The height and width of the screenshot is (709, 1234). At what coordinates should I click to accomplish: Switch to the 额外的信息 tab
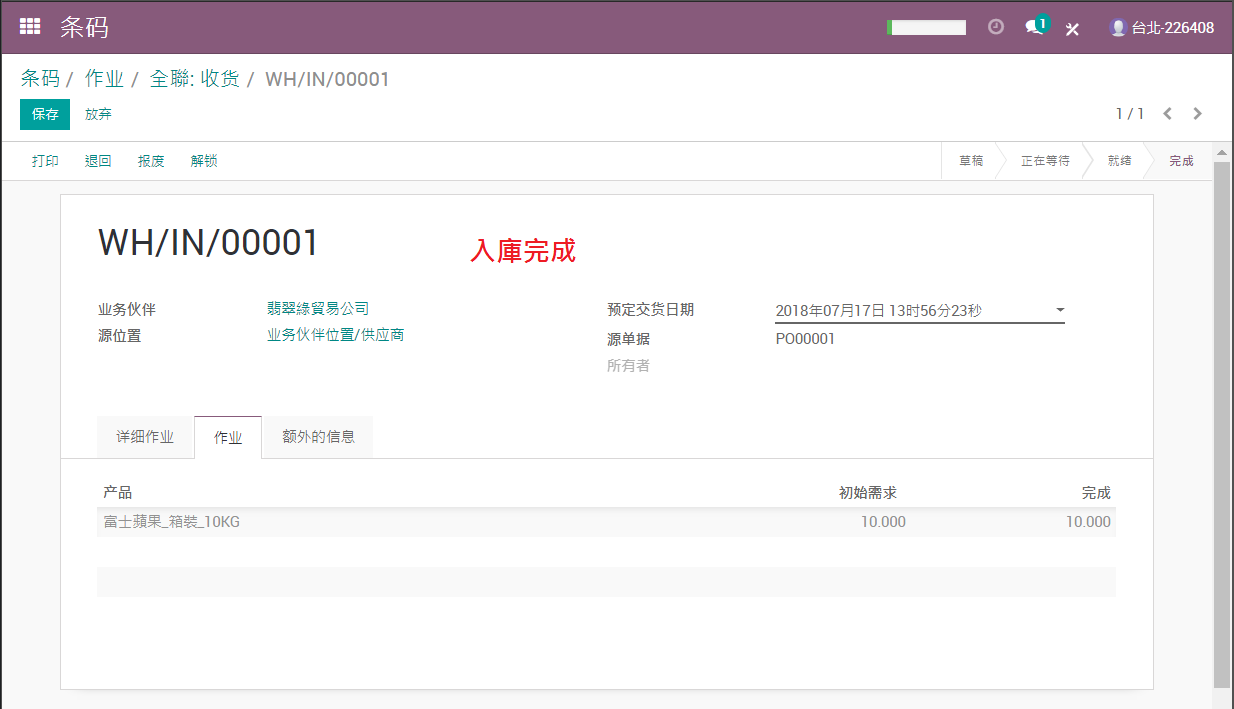point(318,437)
